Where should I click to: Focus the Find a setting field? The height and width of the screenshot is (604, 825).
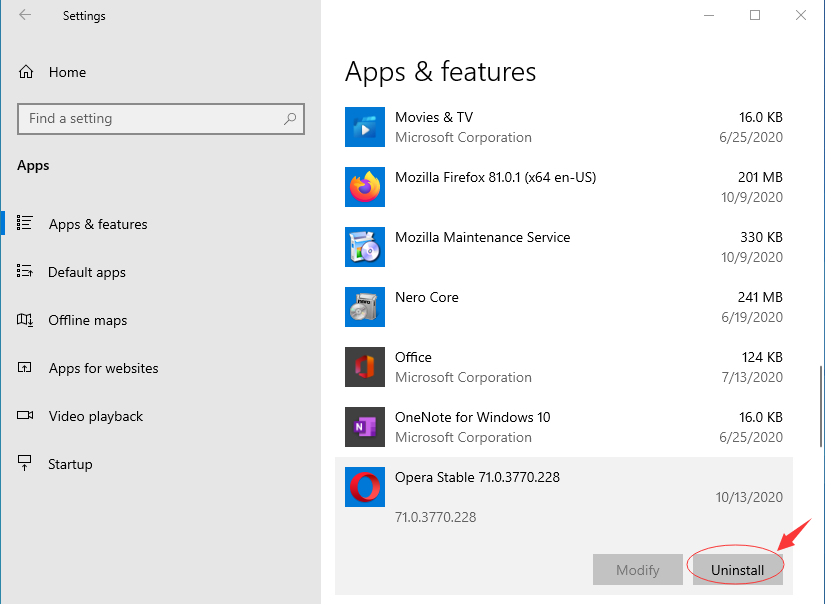coord(160,119)
